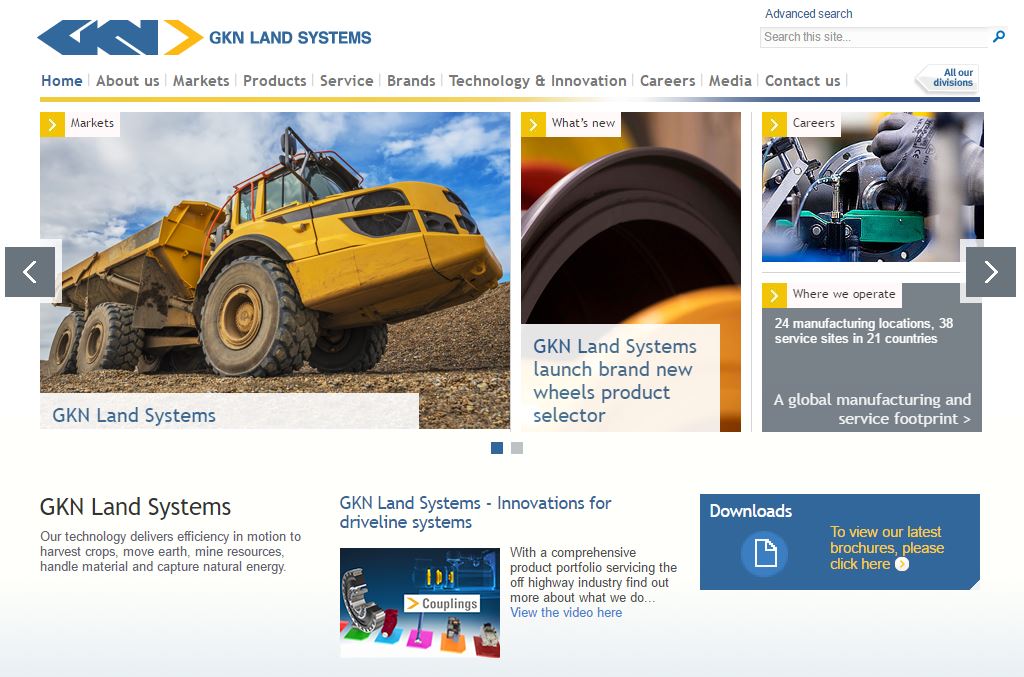
Task: Click the Search this site field
Action: (x=872, y=37)
